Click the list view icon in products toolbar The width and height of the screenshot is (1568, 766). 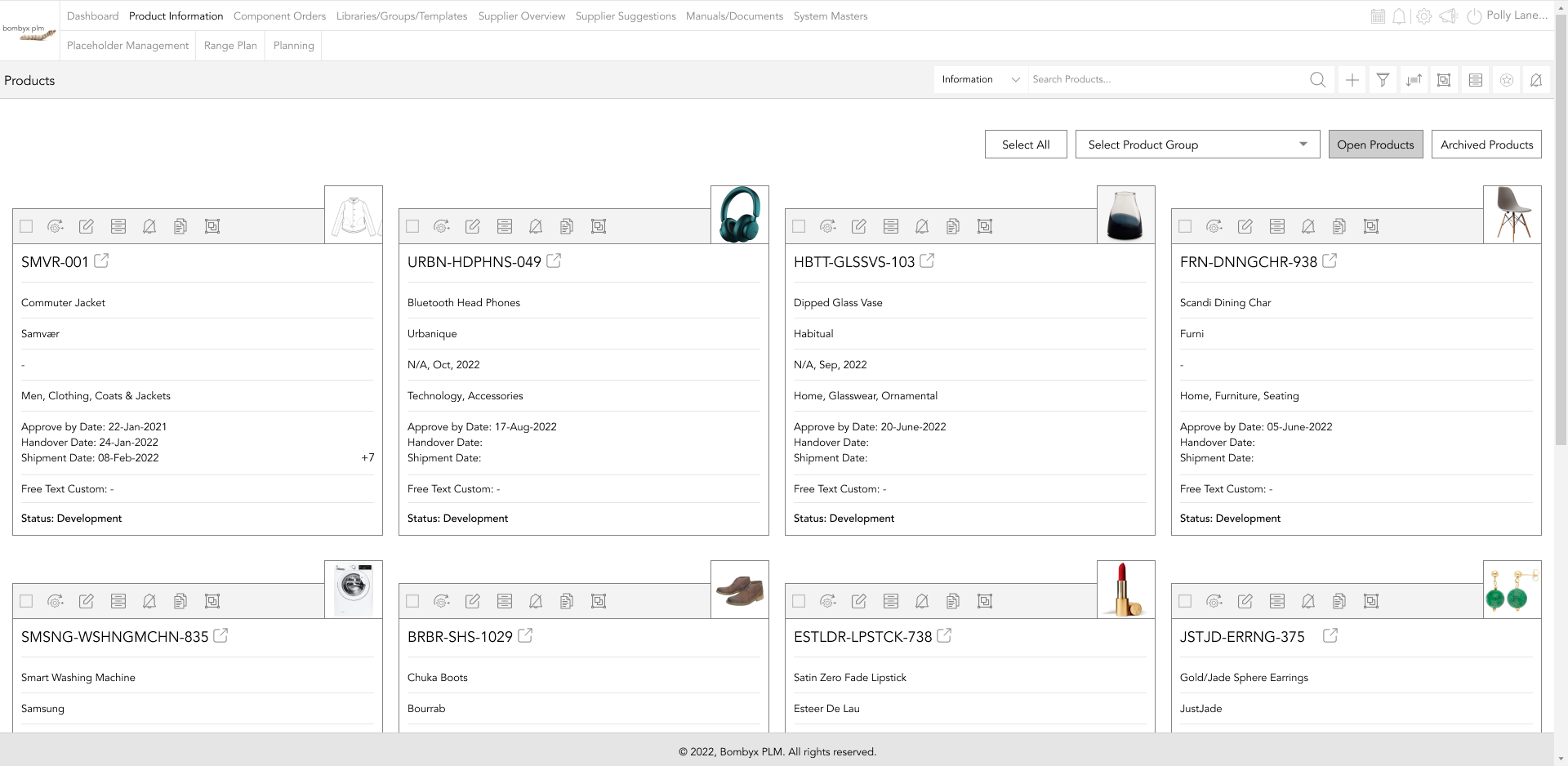click(x=1476, y=79)
